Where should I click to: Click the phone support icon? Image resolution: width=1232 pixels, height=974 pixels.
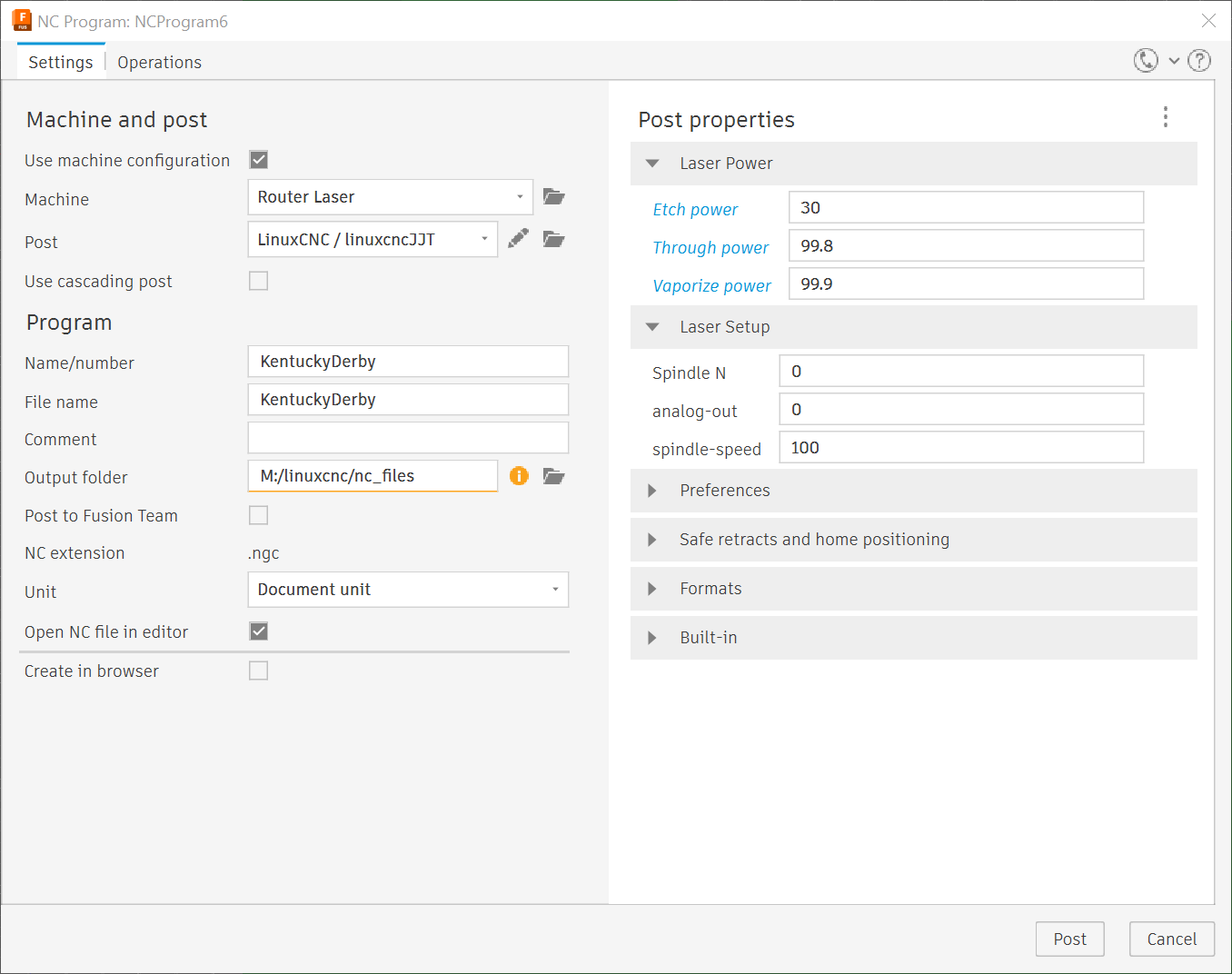coord(1146,61)
